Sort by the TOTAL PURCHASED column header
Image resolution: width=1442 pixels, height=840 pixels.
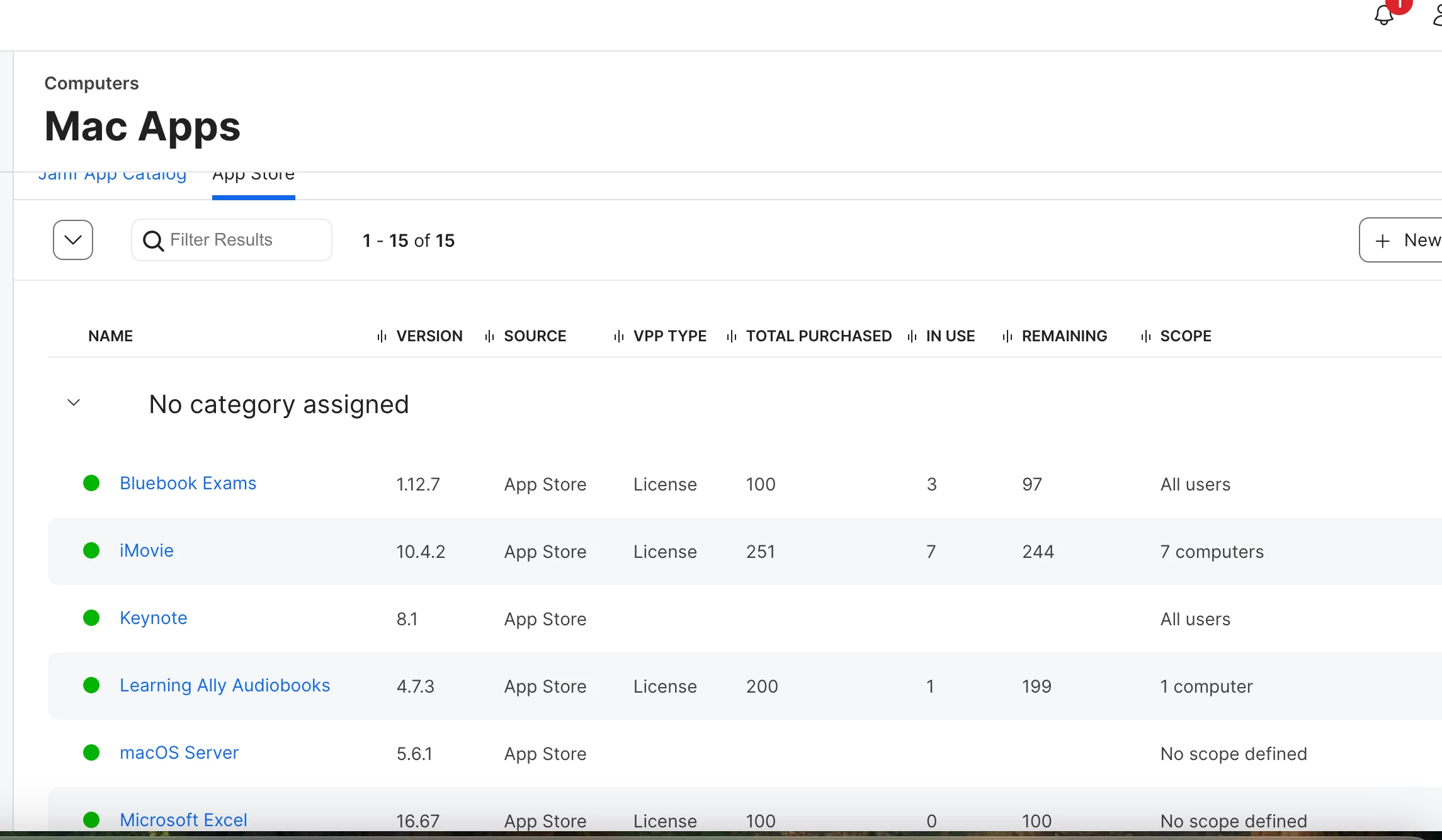pyautogui.click(x=819, y=336)
